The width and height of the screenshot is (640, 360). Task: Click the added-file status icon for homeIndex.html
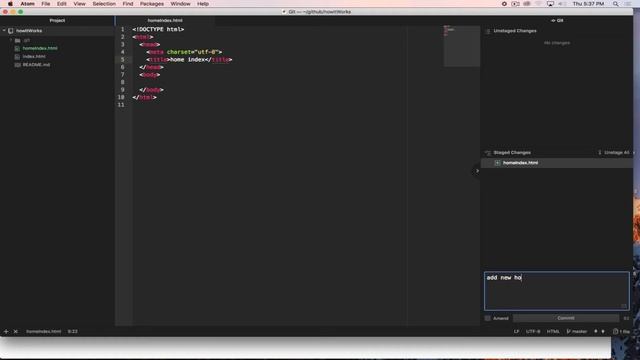(497, 163)
